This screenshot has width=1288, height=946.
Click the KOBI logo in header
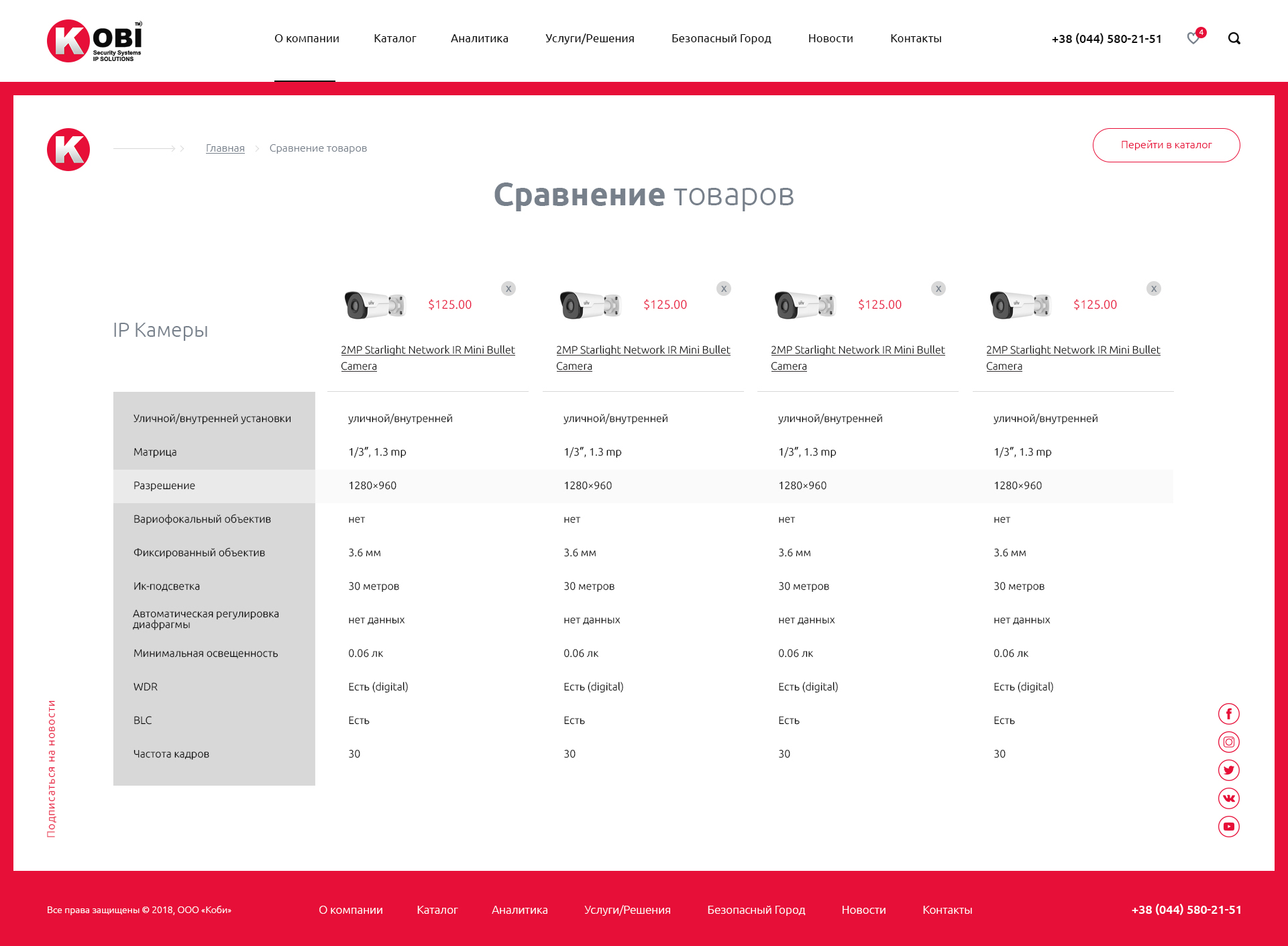point(95,41)
